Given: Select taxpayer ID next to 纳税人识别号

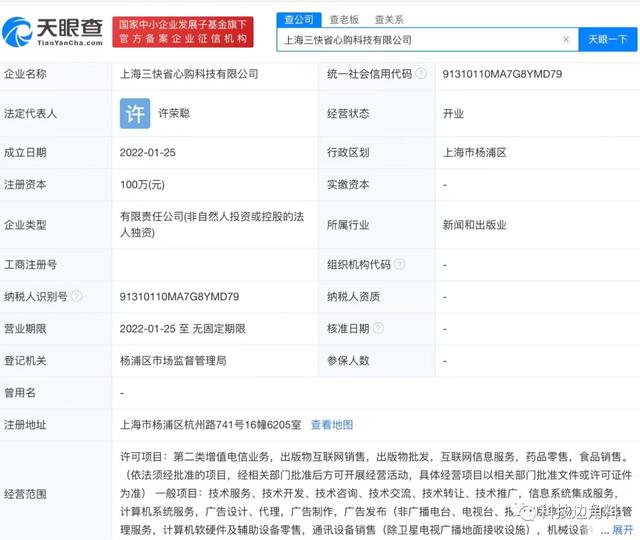Looking at the screenshot, I should tap(180, 296).
